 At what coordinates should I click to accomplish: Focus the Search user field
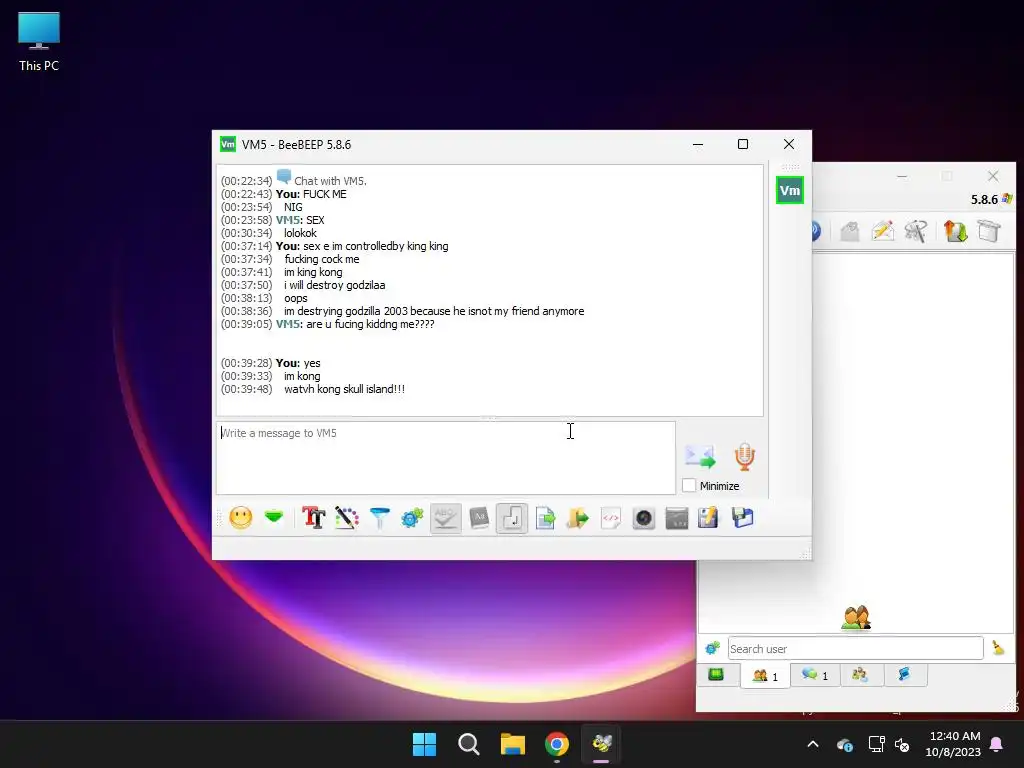pyautogui.click(x=856, y=648)
